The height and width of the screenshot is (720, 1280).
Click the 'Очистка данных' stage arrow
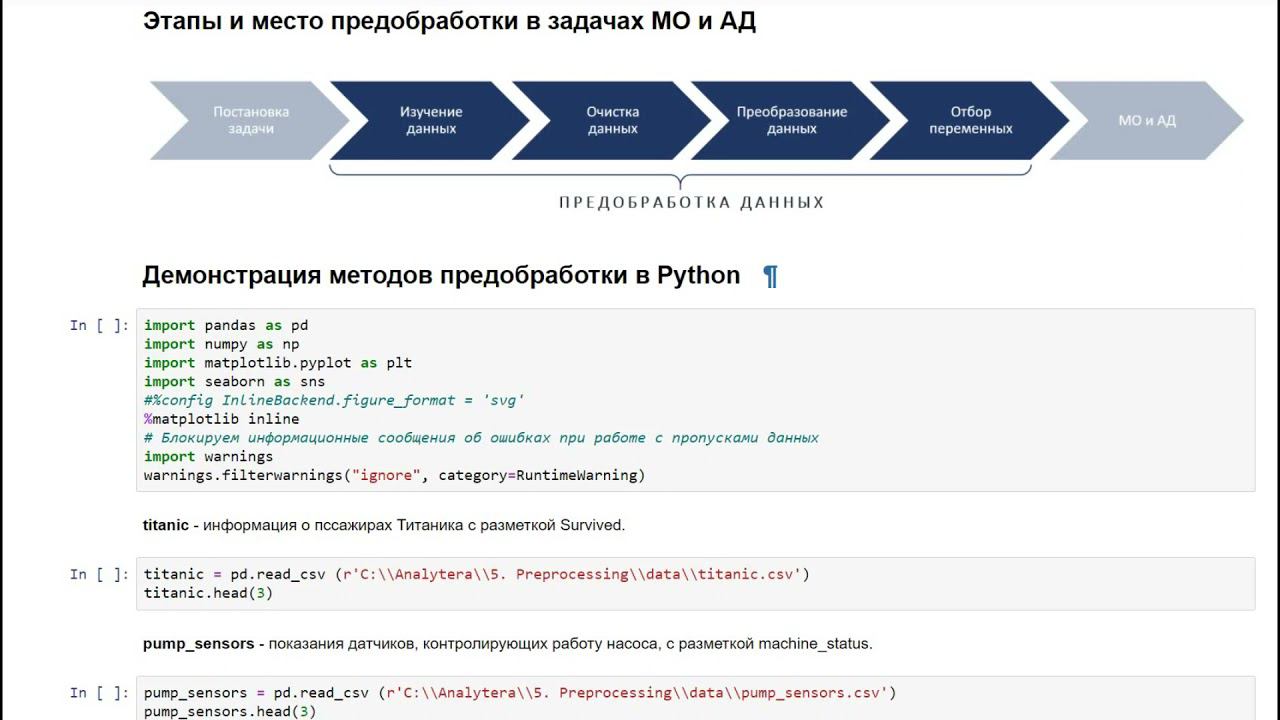[612, 120]
